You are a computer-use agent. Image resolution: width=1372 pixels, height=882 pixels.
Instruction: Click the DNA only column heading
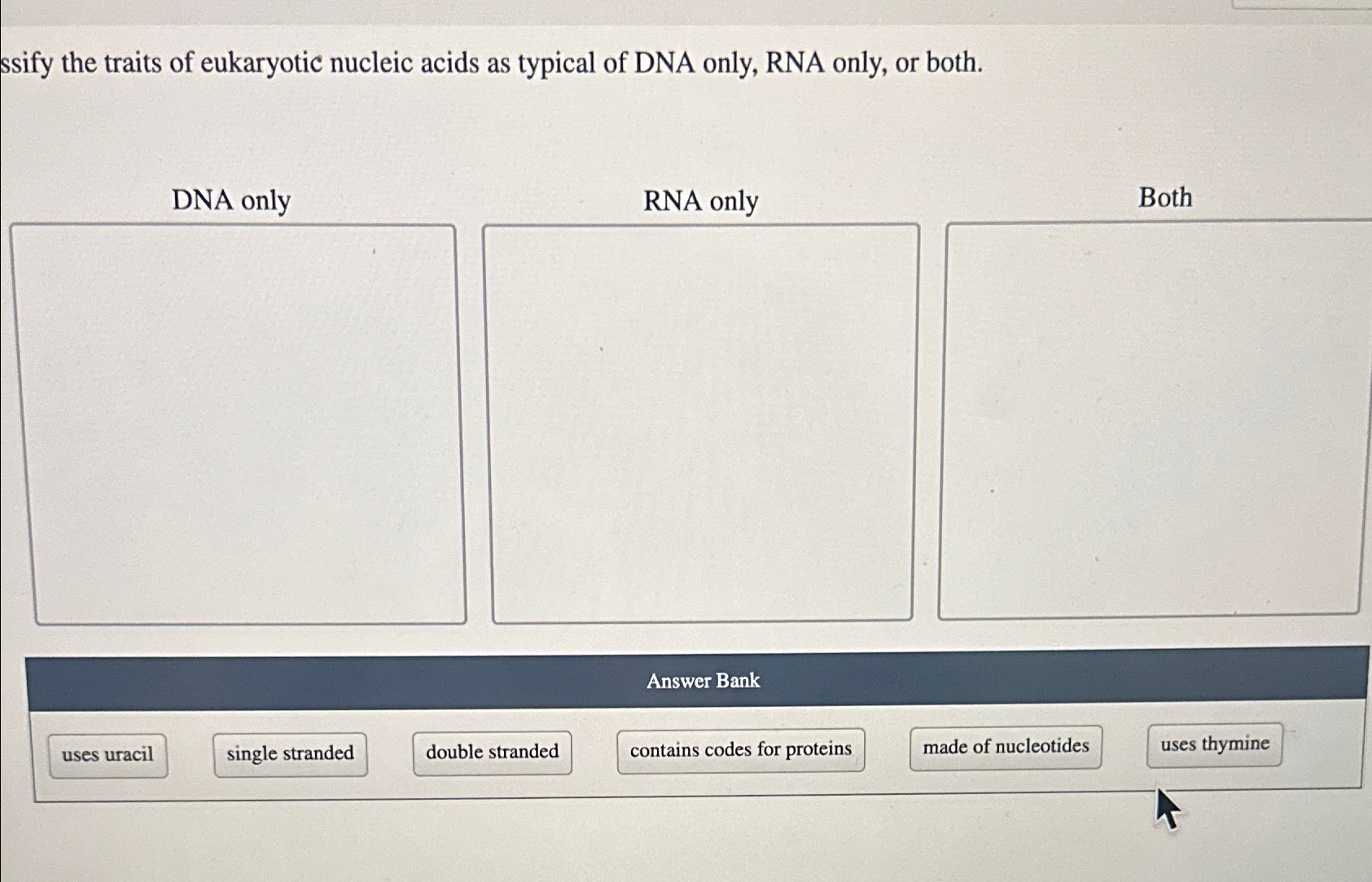point(231,200)
